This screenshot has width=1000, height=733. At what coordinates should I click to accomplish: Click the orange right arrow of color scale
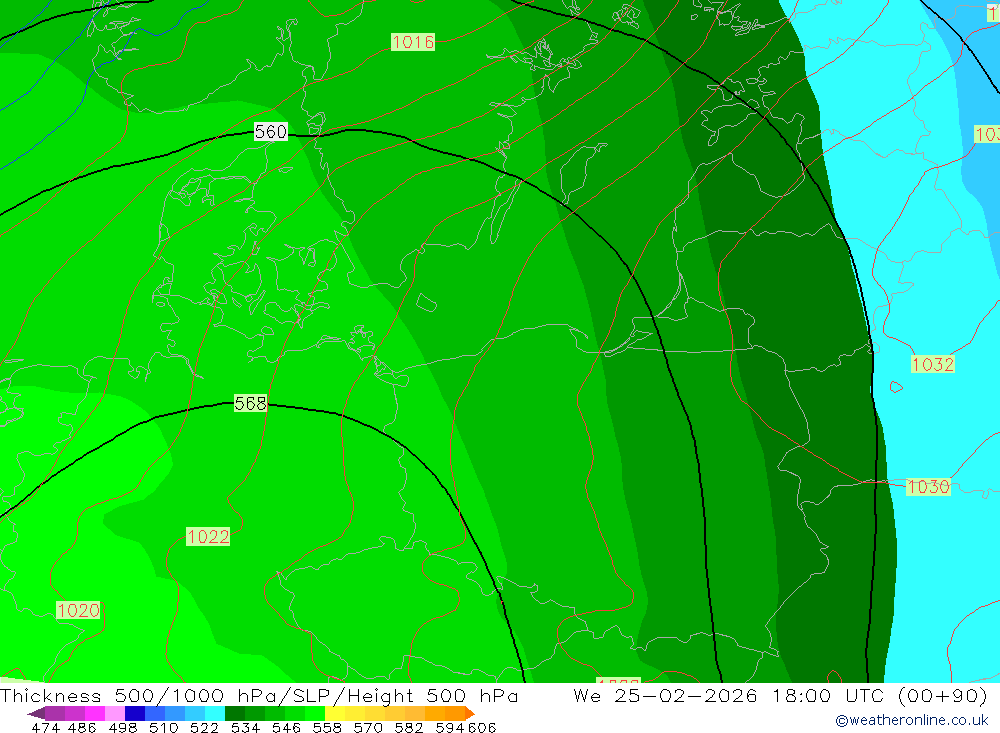(x=470, y=713)
